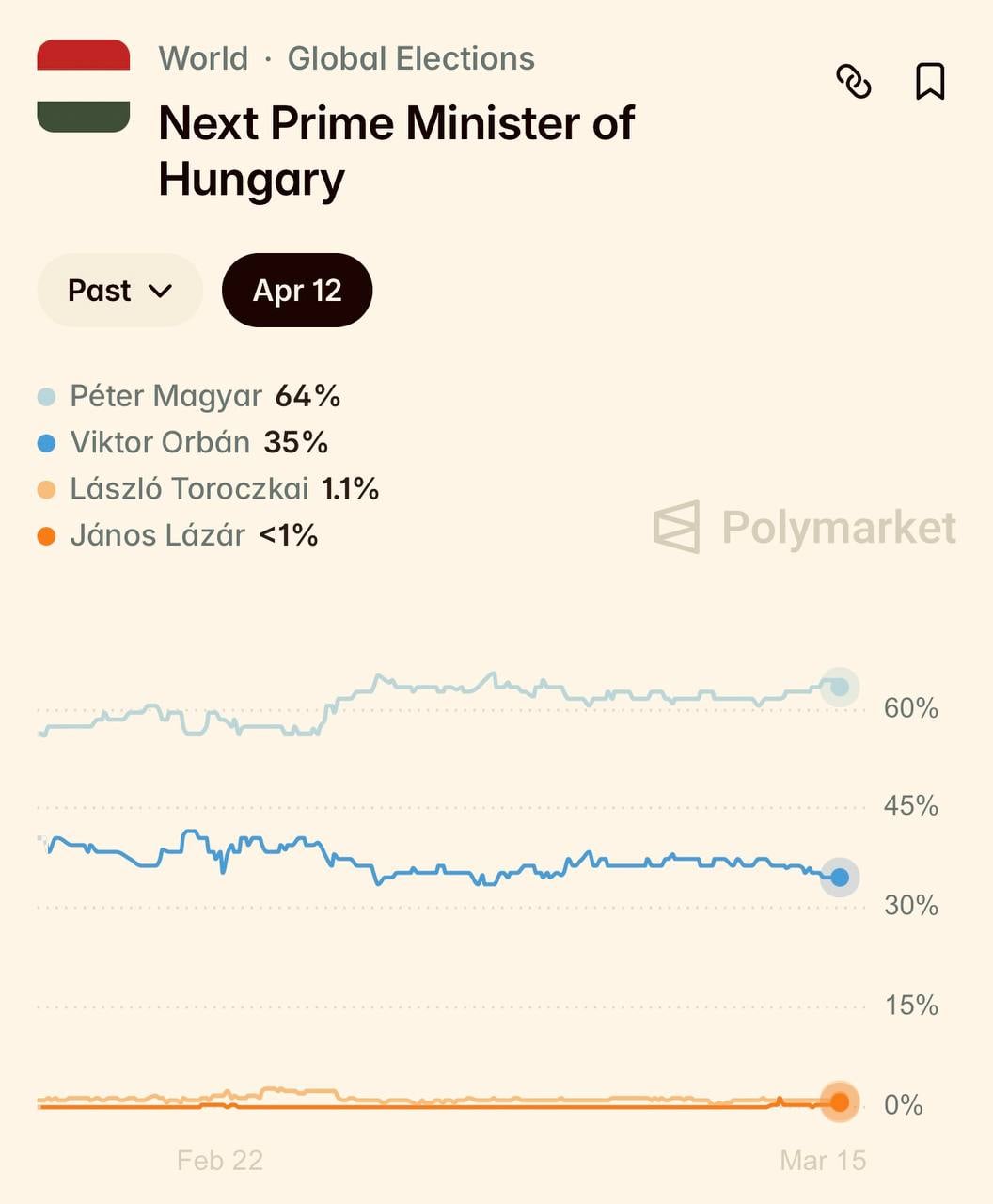
Task: Click László Toroczkai's light orange legend dot
Action: pos(46,489)
